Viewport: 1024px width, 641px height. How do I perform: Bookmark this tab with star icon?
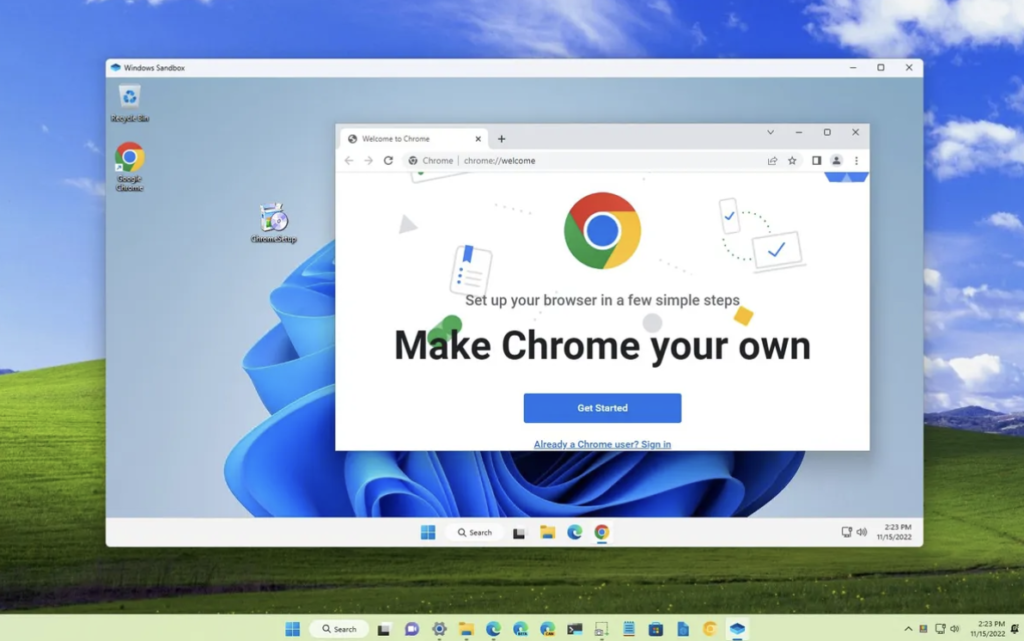[792, 161]
